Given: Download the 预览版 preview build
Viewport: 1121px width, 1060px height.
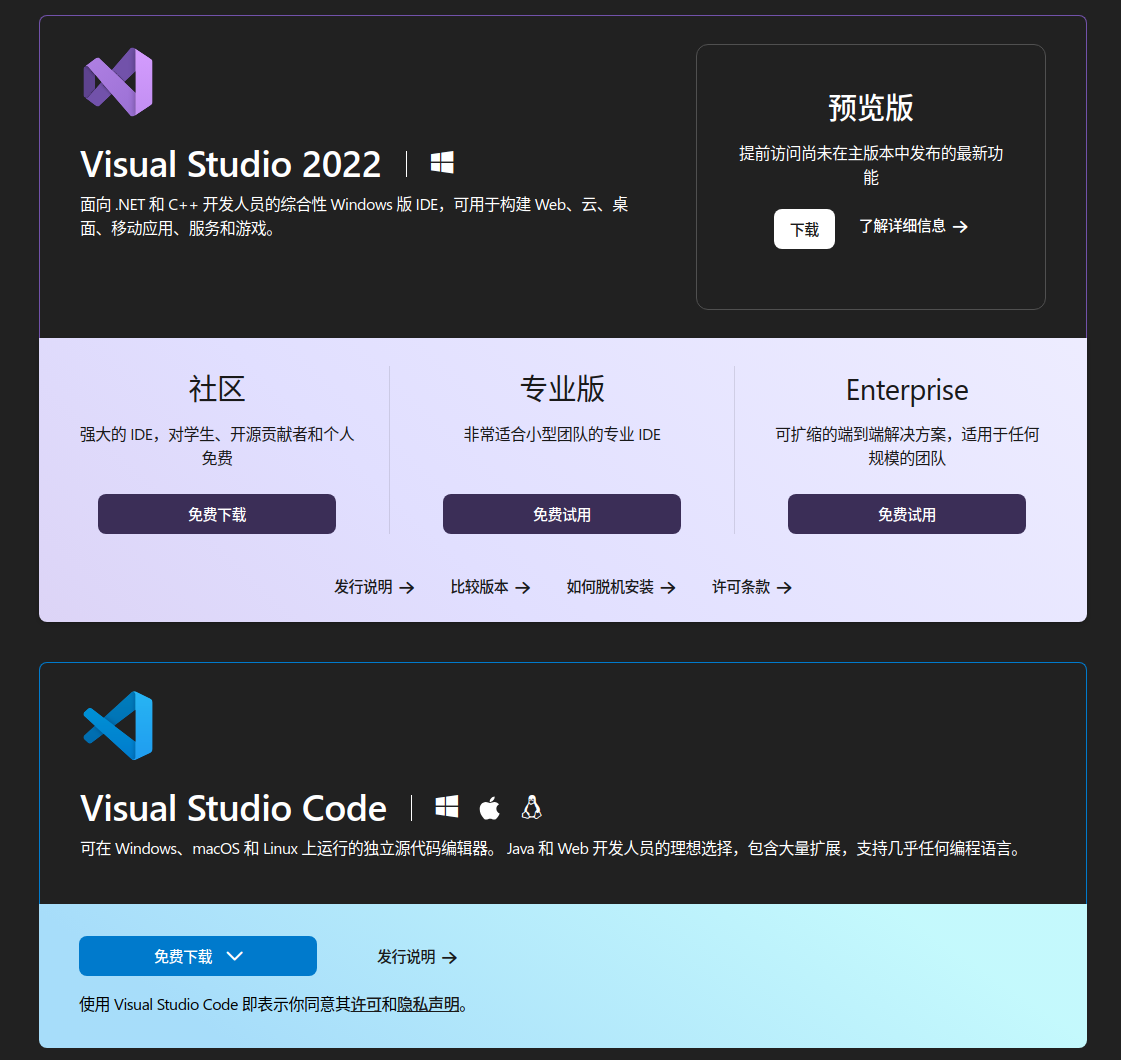Looking at the screenshot, I should (804, 229).
